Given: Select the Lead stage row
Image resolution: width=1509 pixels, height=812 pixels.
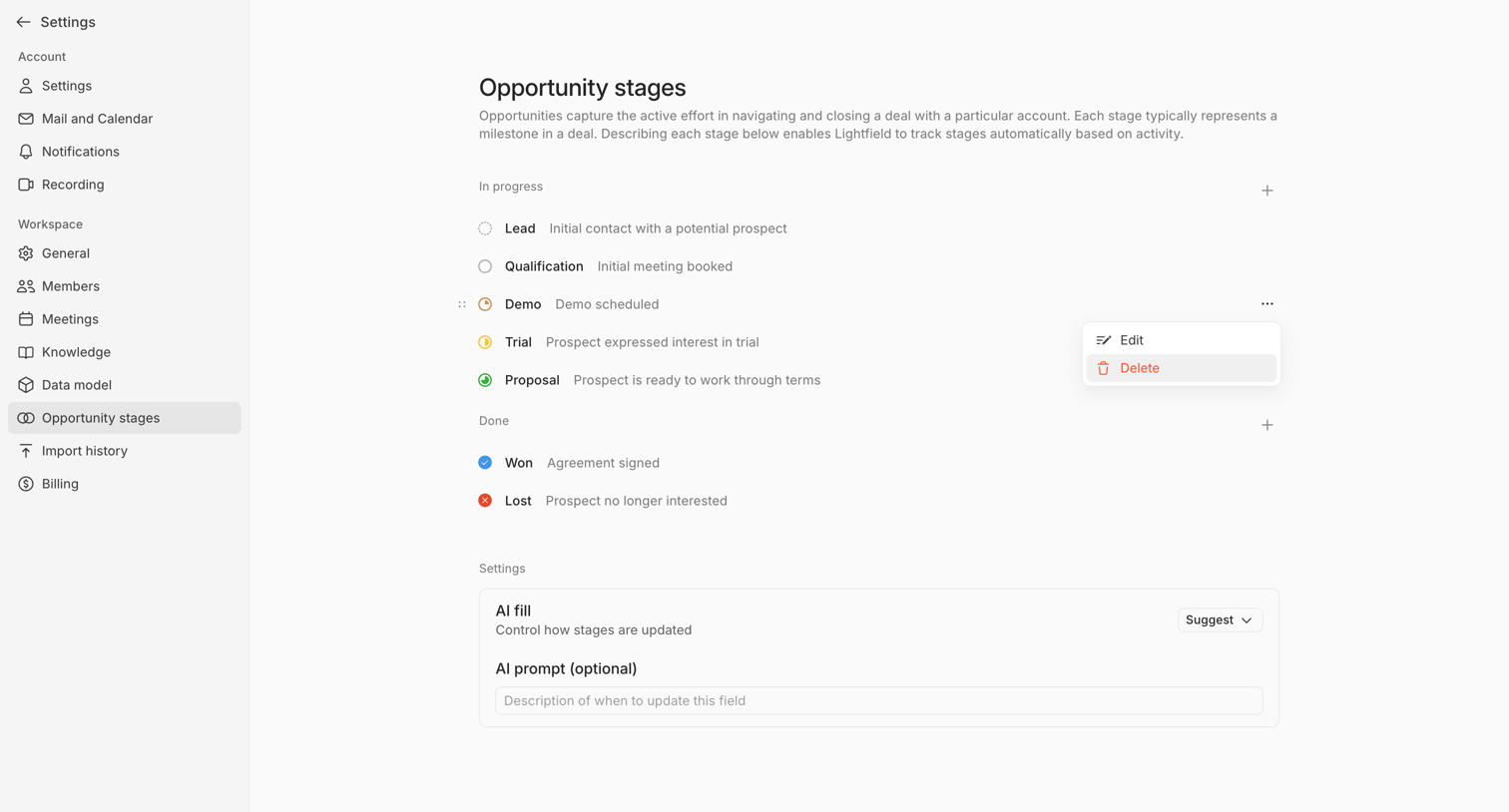Looking at the screenshot, I should coord(878,228).
